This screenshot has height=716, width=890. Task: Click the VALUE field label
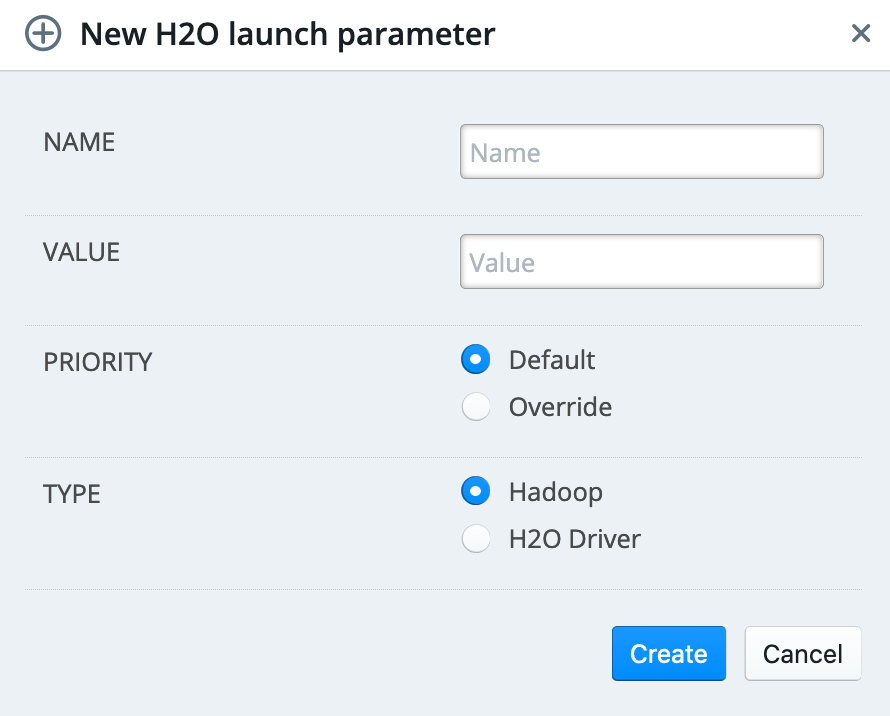82,252
